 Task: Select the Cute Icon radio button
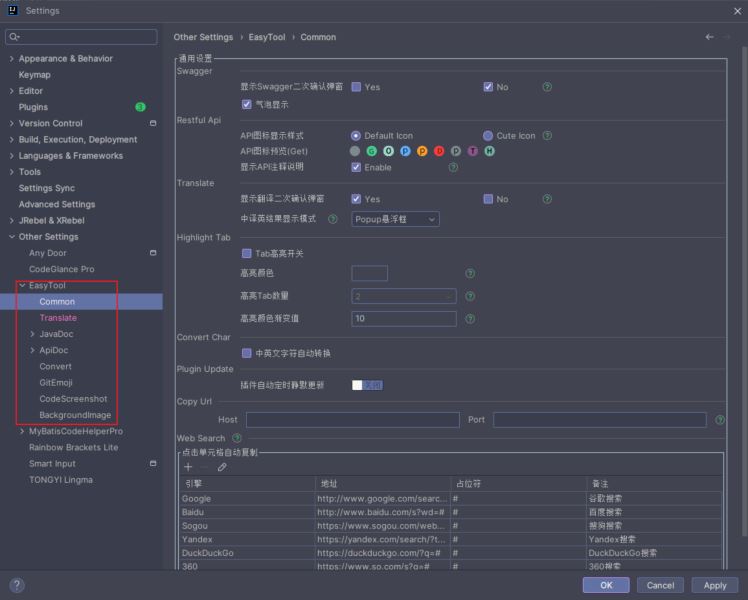coord(488,136)
